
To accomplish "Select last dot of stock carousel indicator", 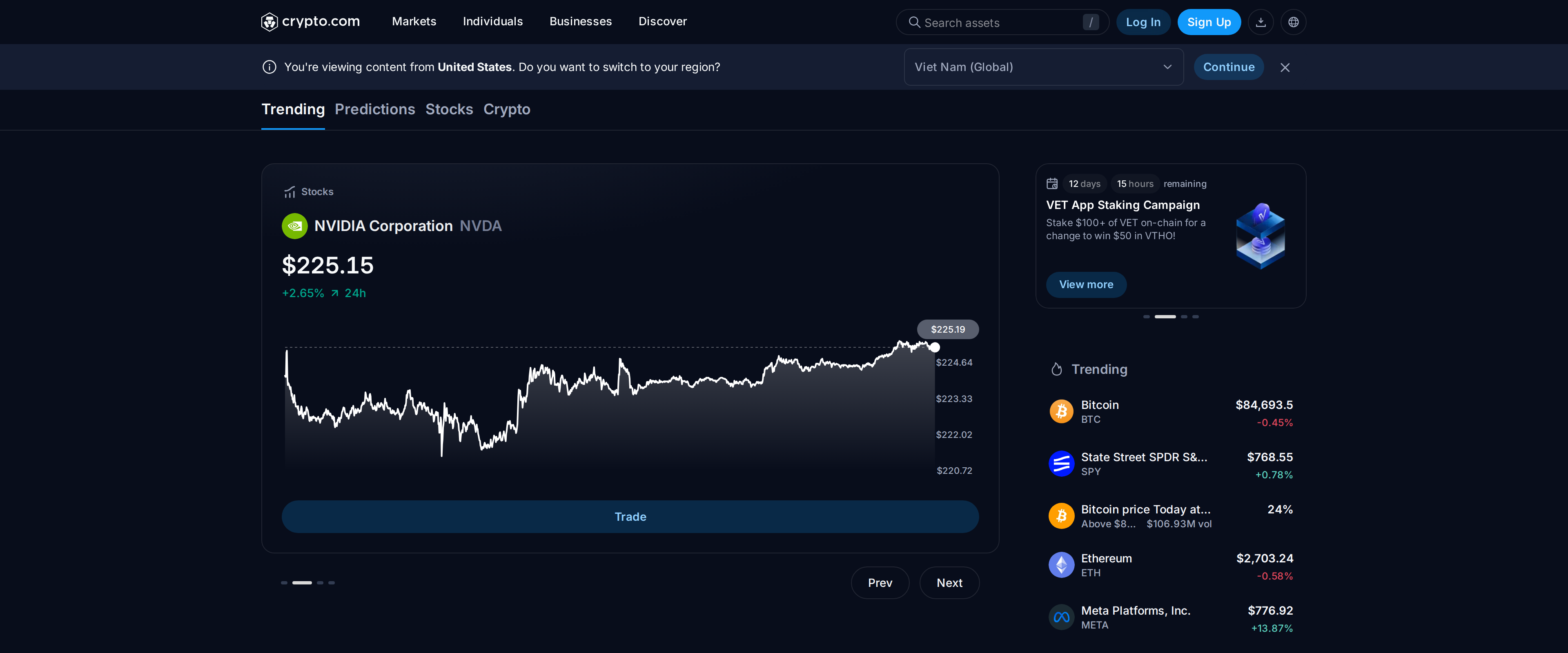I will 332,583.
